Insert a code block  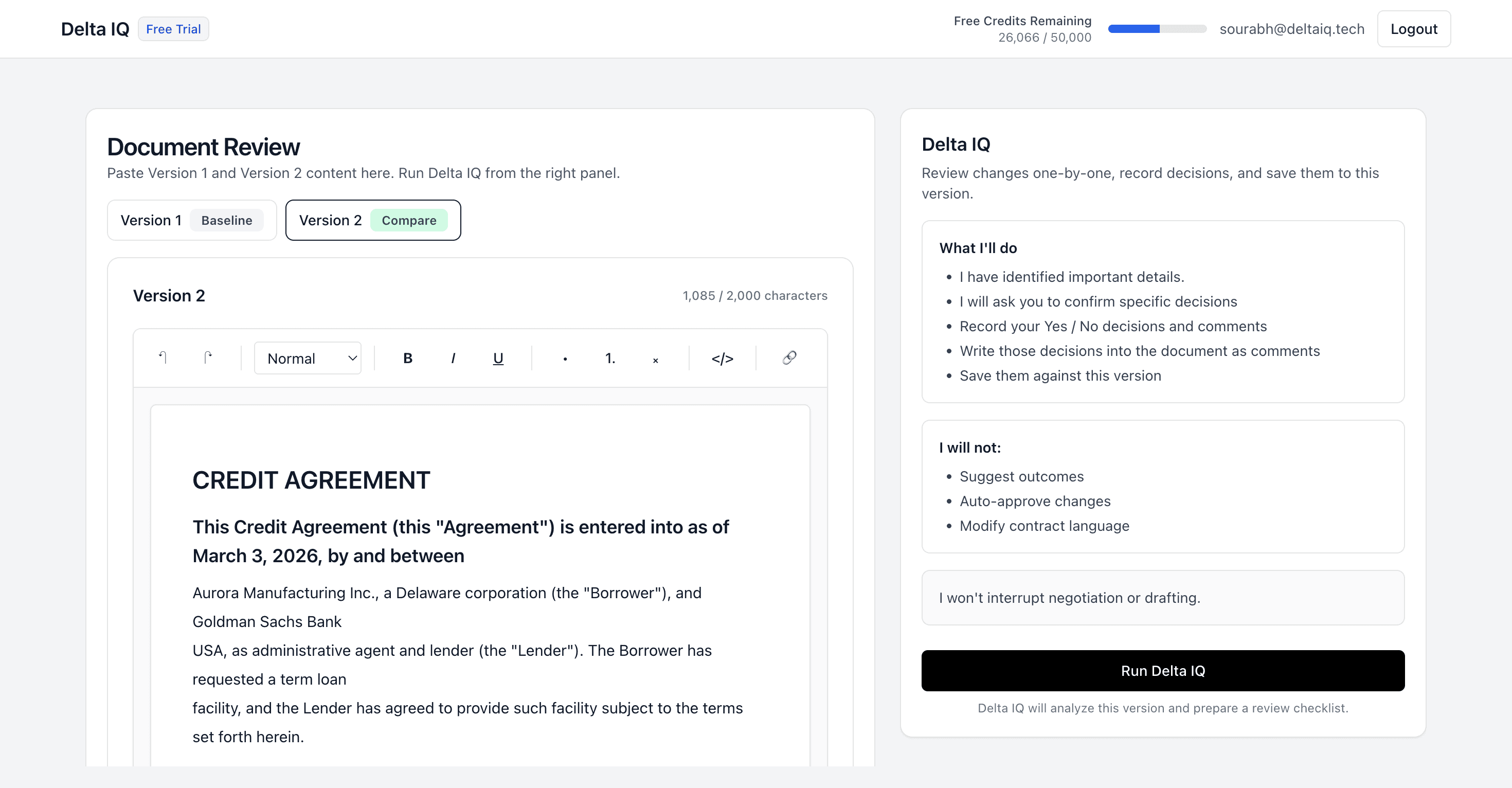click(x=723, y=357)
